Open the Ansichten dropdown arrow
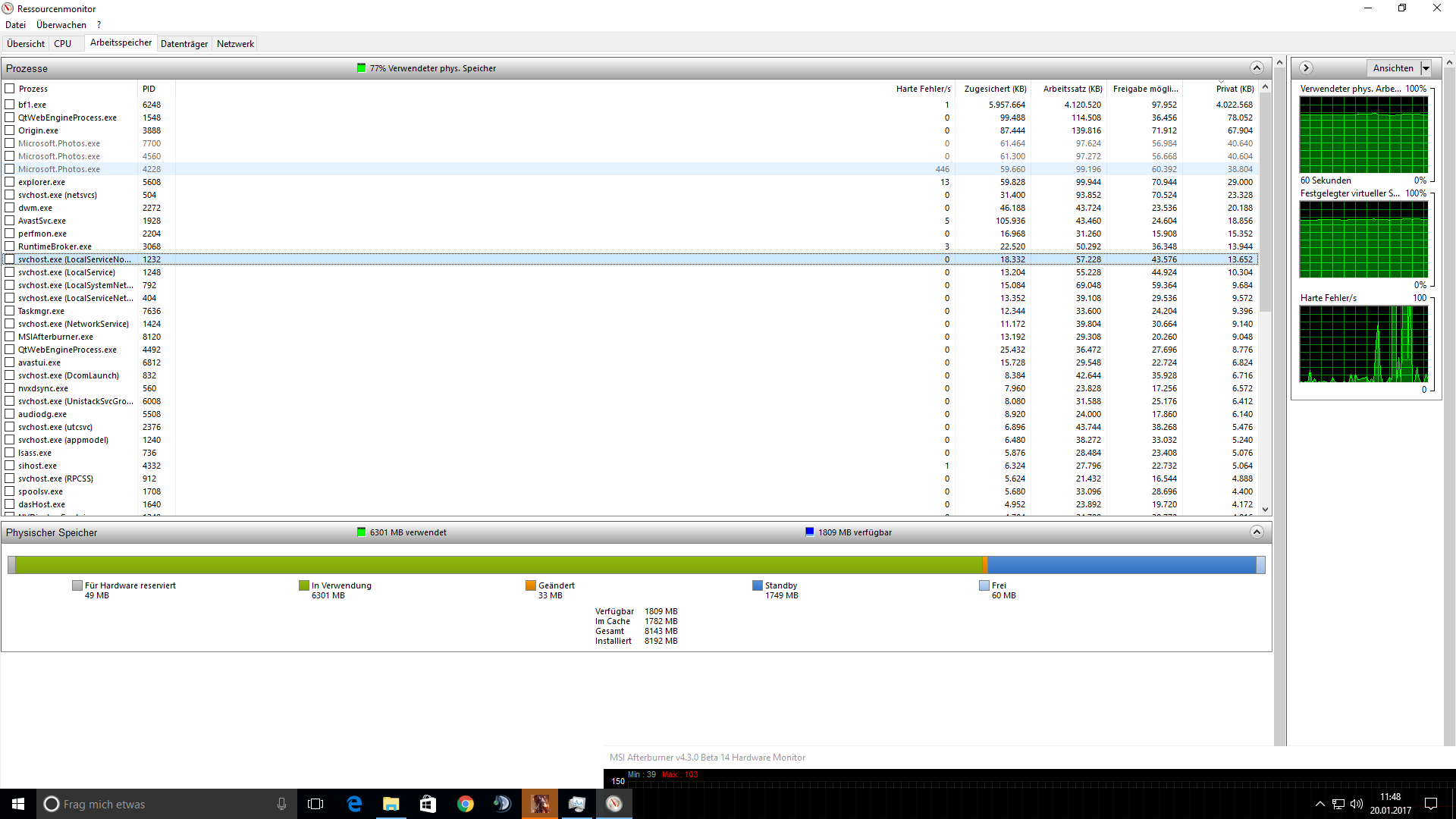 (x=1426, y=68)
